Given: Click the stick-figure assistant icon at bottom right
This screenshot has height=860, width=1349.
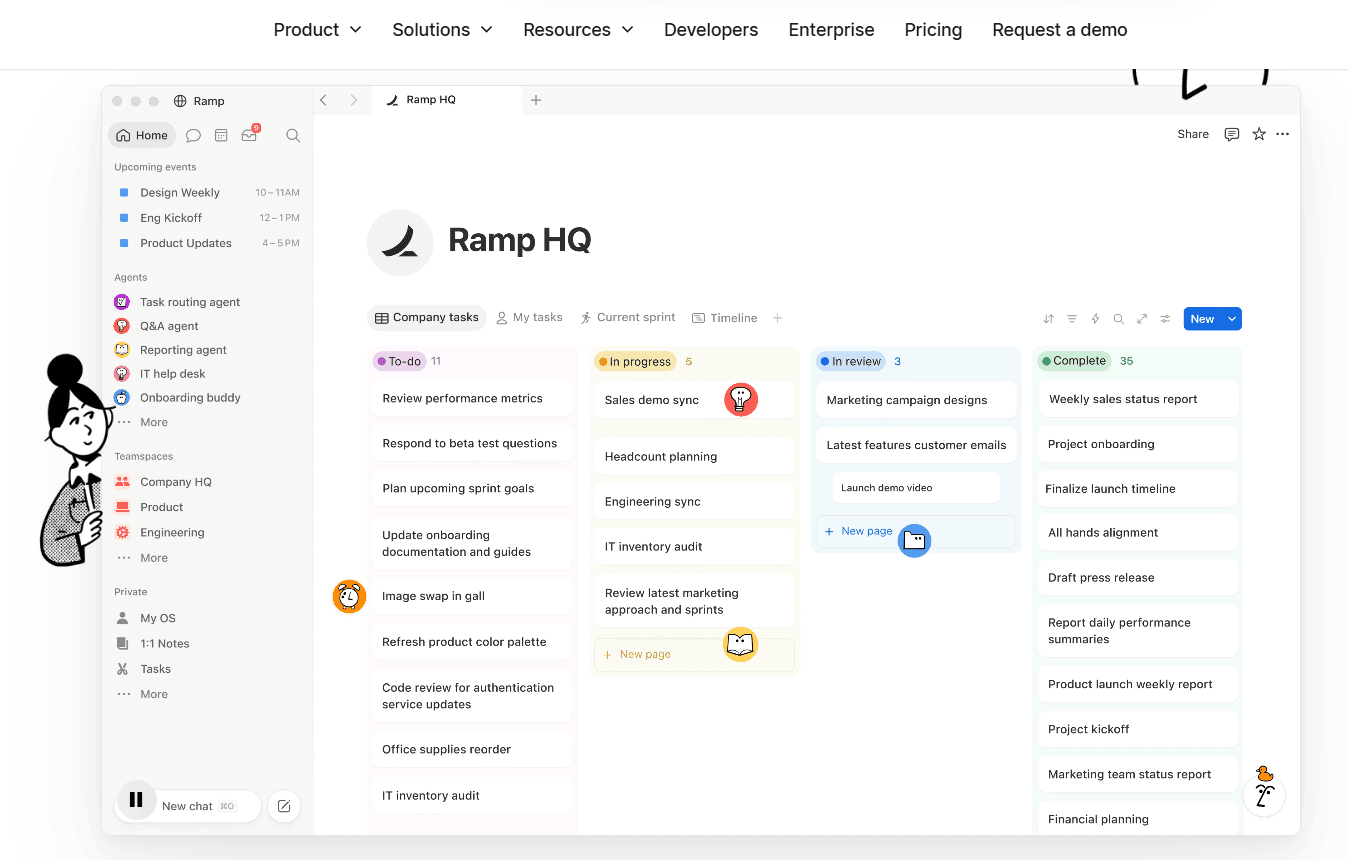Looking at the screenshot, I should pyautogui.click(x=1264, y=794).
